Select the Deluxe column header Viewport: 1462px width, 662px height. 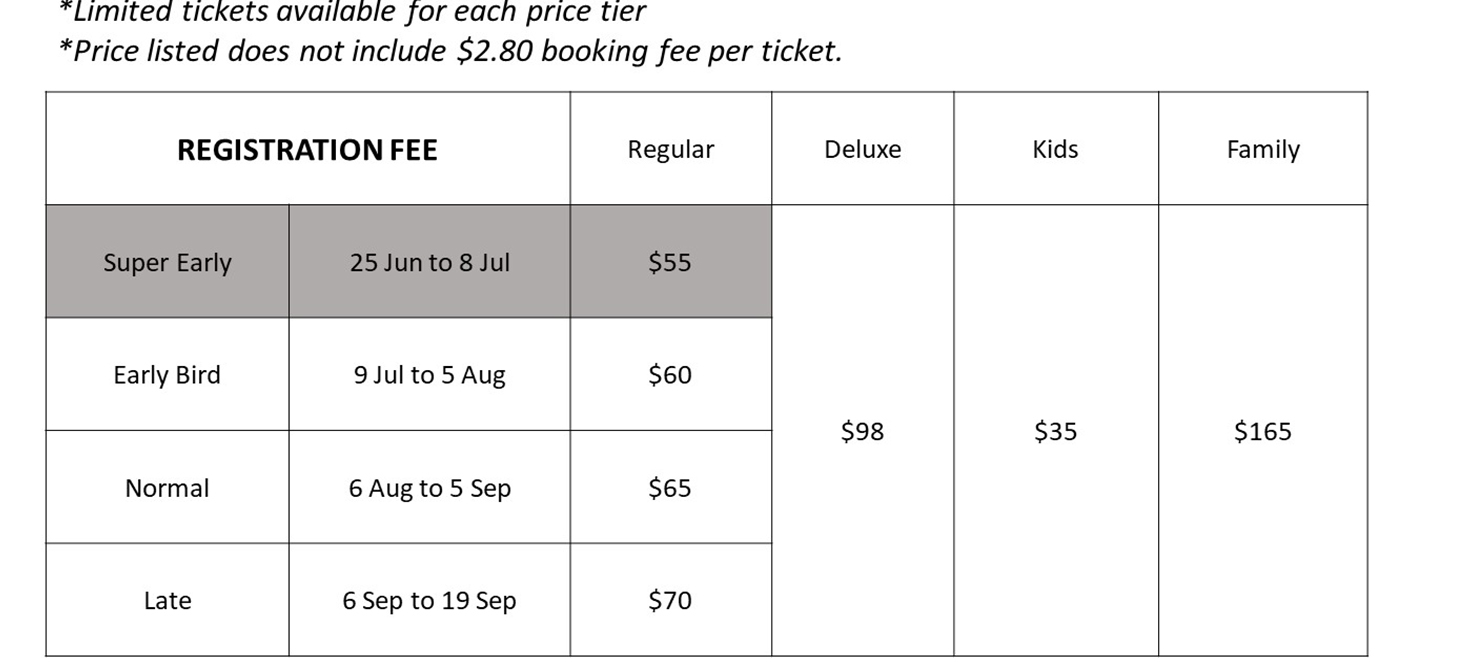coord(862,149)
